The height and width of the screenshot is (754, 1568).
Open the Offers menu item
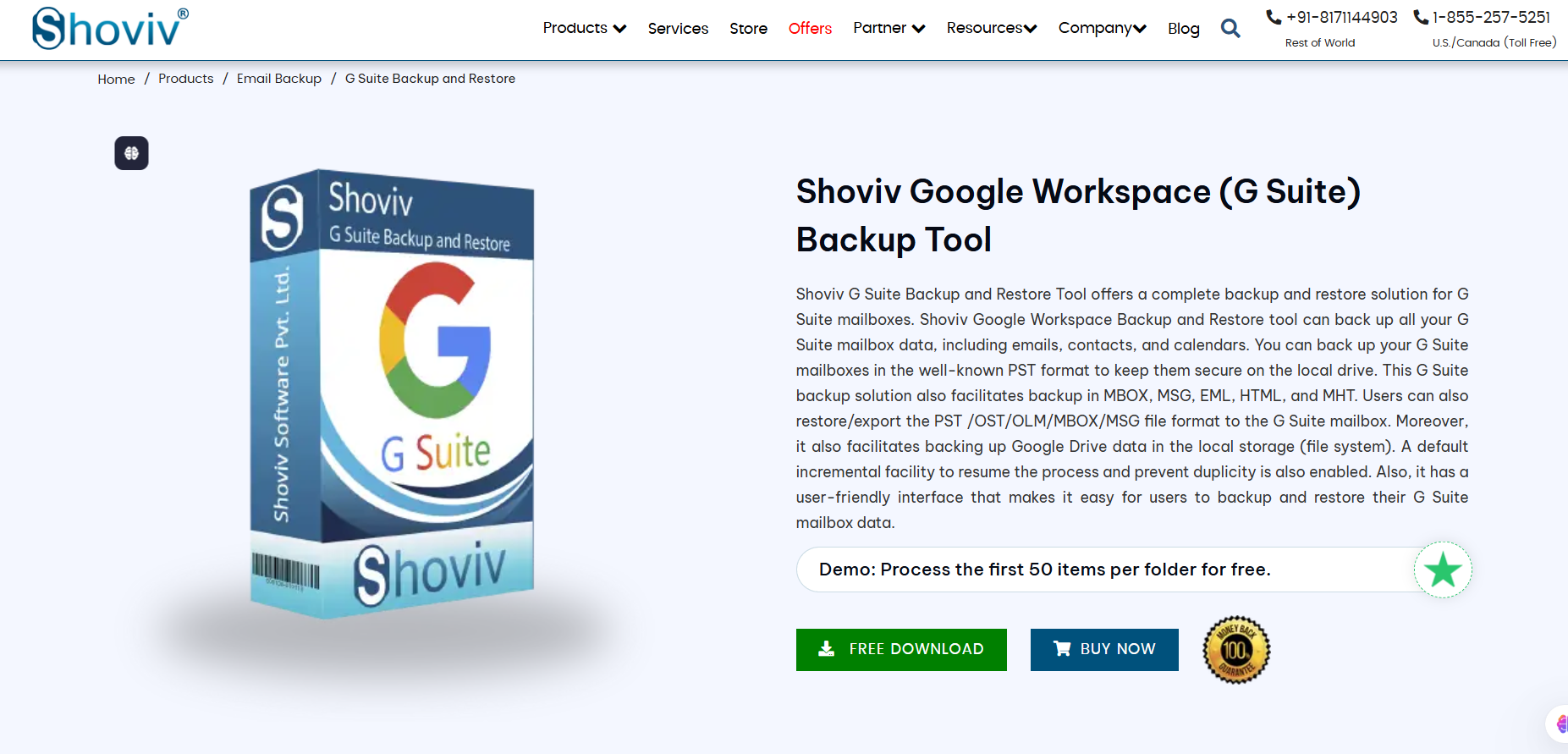[x=810, y=29]
